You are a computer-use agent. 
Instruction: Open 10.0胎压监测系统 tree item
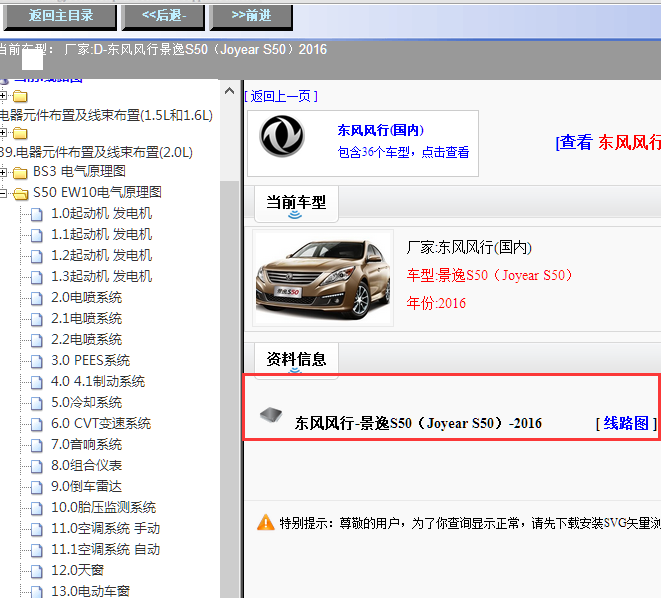coord(104,508)
